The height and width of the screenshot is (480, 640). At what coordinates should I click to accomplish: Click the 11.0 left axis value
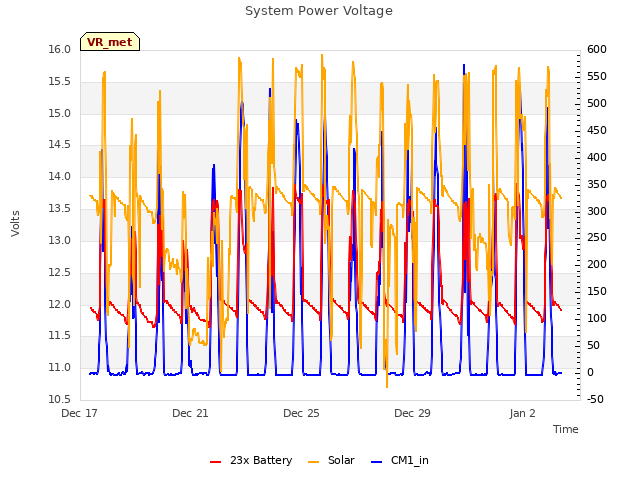60,368
